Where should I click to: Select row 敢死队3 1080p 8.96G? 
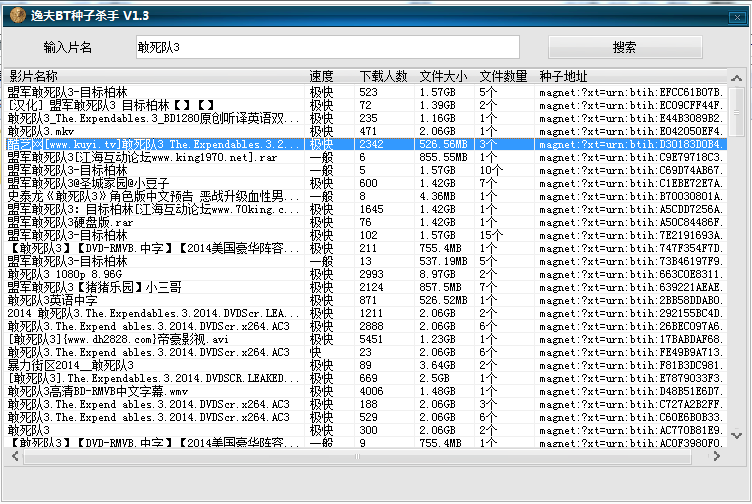click(365, 274)
